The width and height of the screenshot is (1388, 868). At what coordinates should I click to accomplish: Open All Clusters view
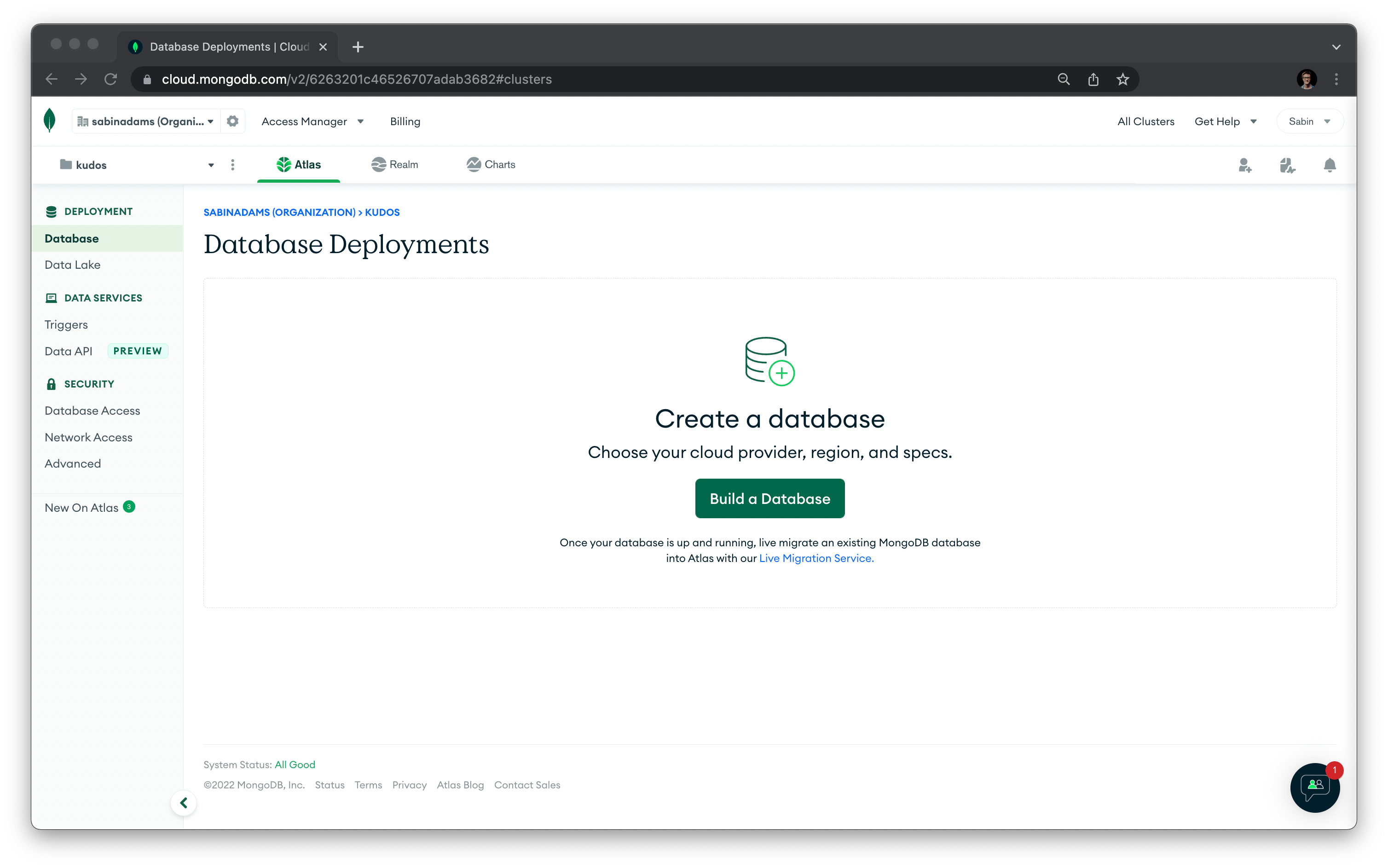point(1145,121)
